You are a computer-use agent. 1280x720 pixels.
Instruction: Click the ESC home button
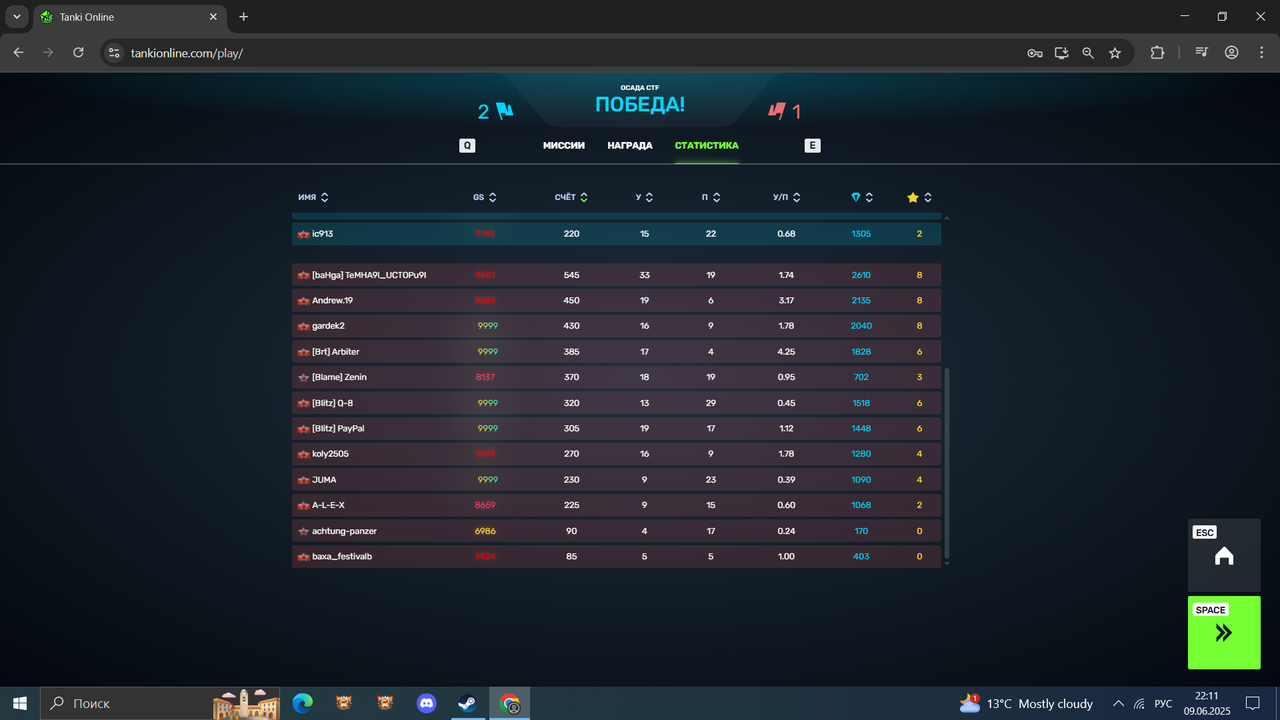pyautogui.click(x=1224, y=555)
